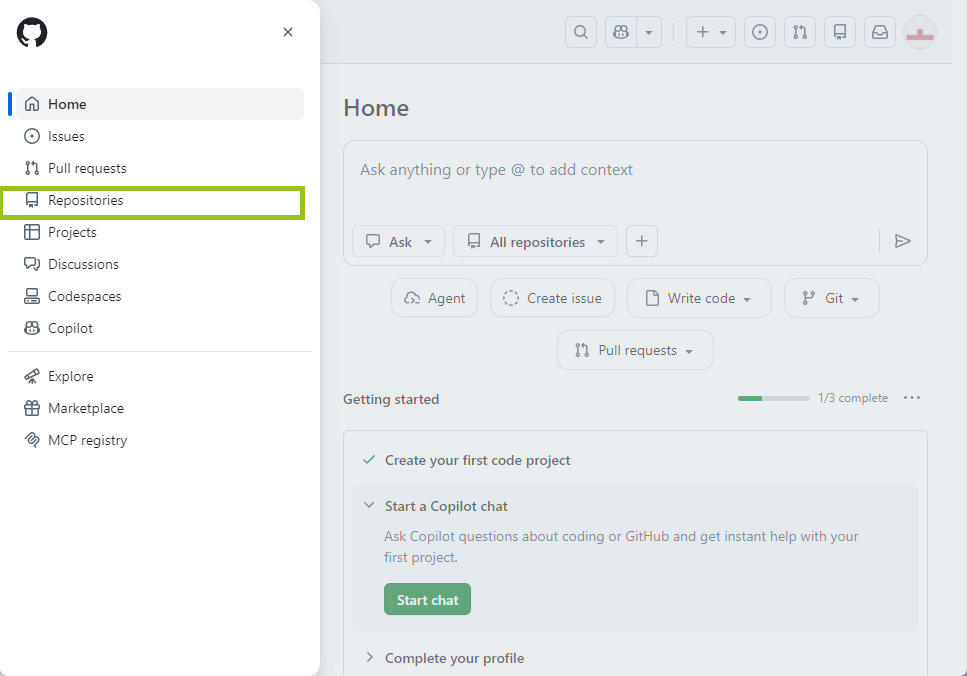
Task: Expand the Write code dropdown
Action: point(699,298)
